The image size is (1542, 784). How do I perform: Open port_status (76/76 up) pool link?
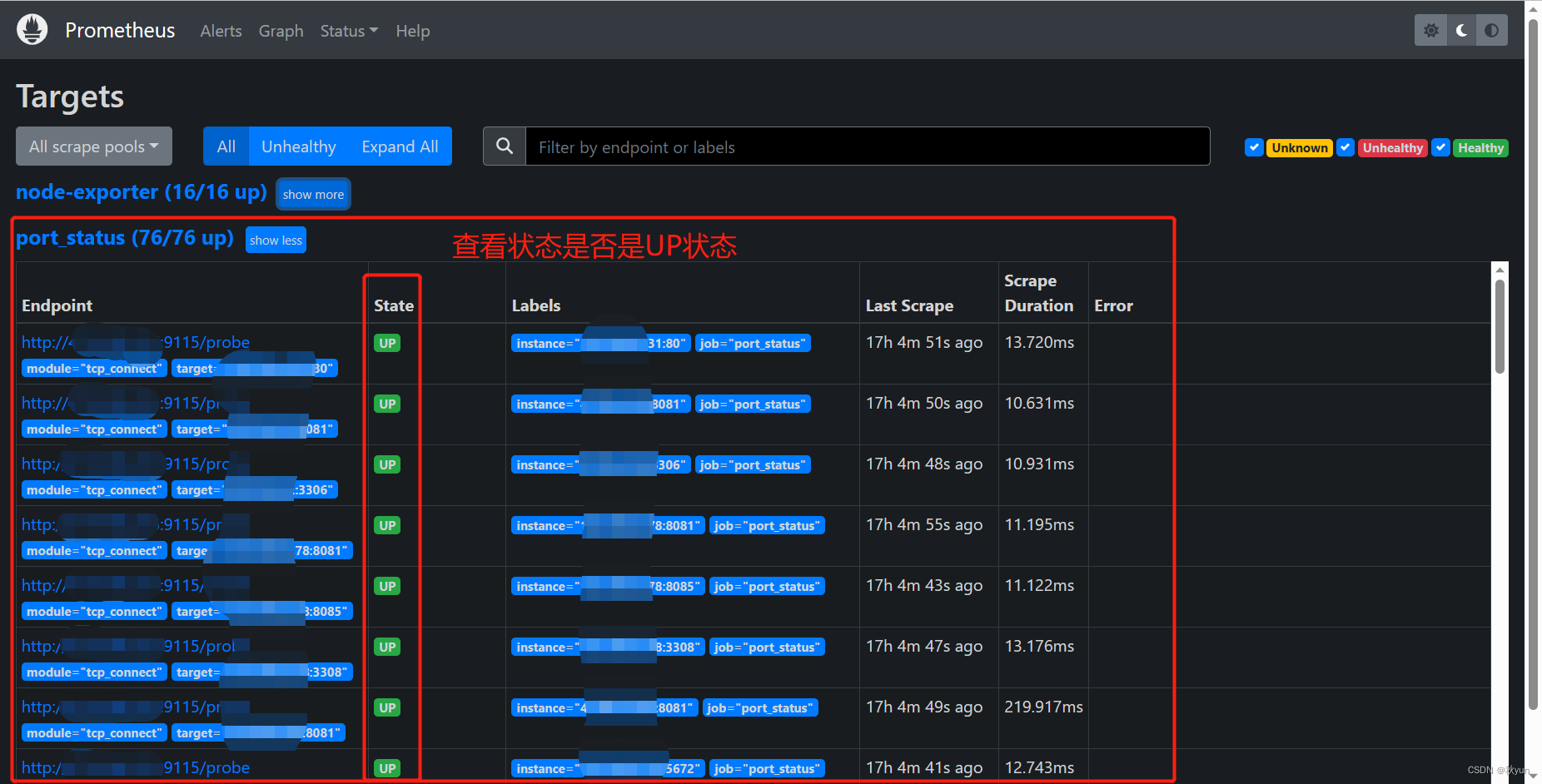tap(125, 238)
